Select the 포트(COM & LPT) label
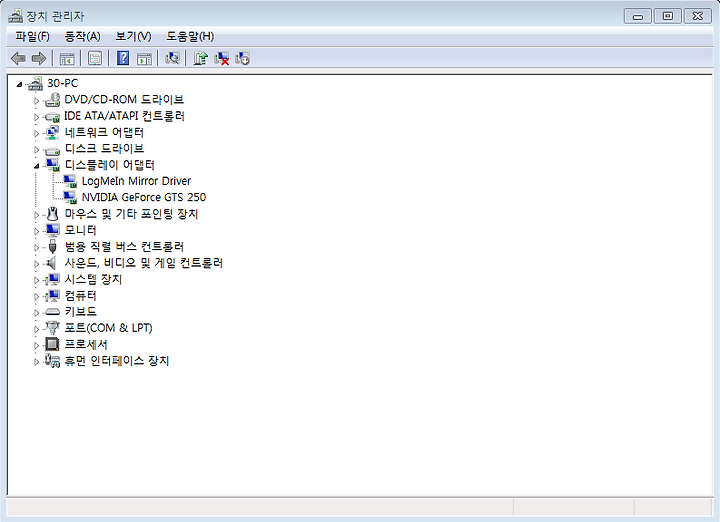720x522 pixels. 108,328
